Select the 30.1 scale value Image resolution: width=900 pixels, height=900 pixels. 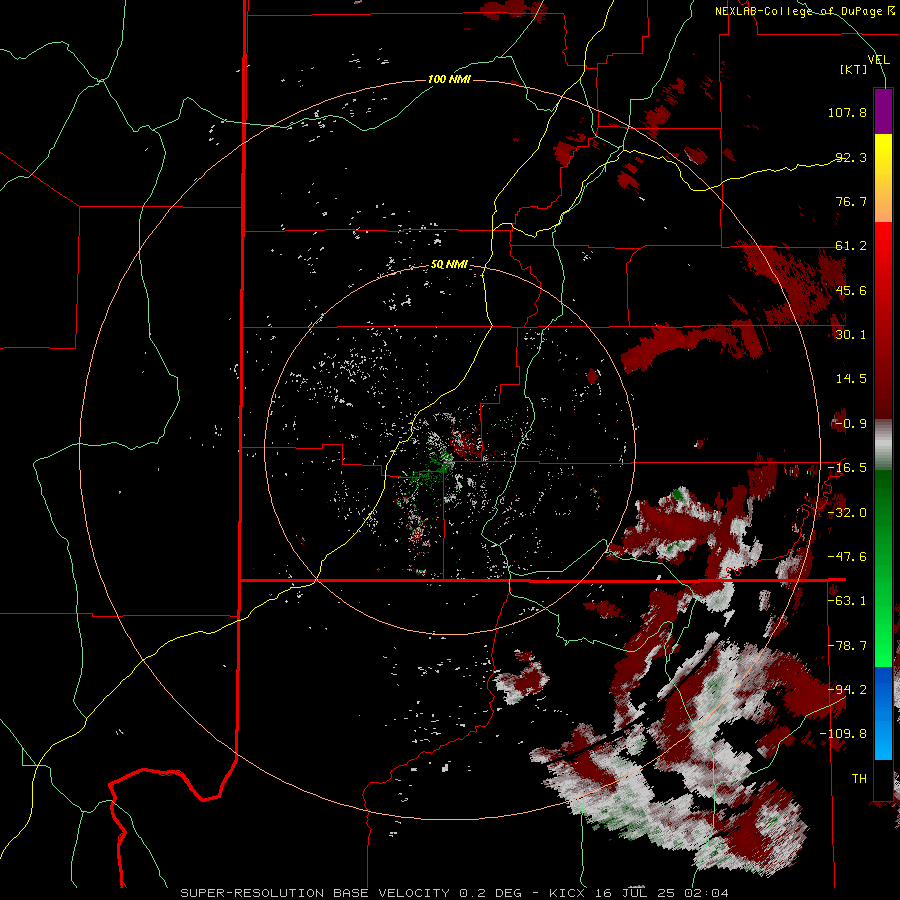click(851, 335)
